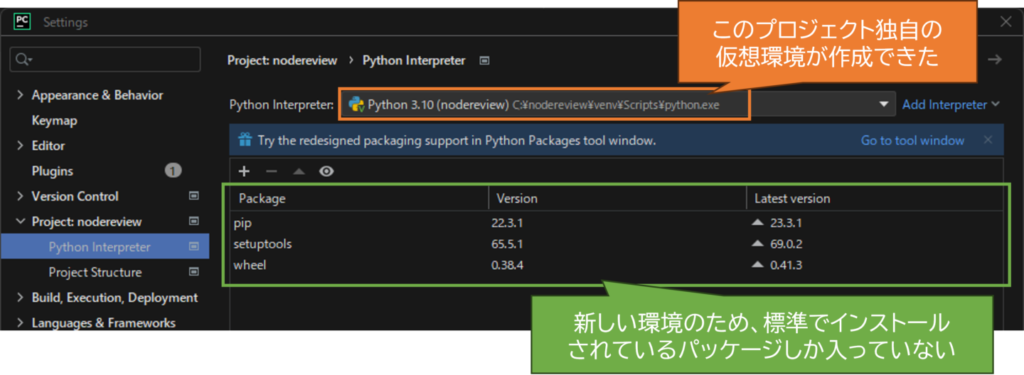The width and height of the screenshot is (1024, 375).
Task: Select Plugins in settings tree
Action: click(x=52, y=171)
